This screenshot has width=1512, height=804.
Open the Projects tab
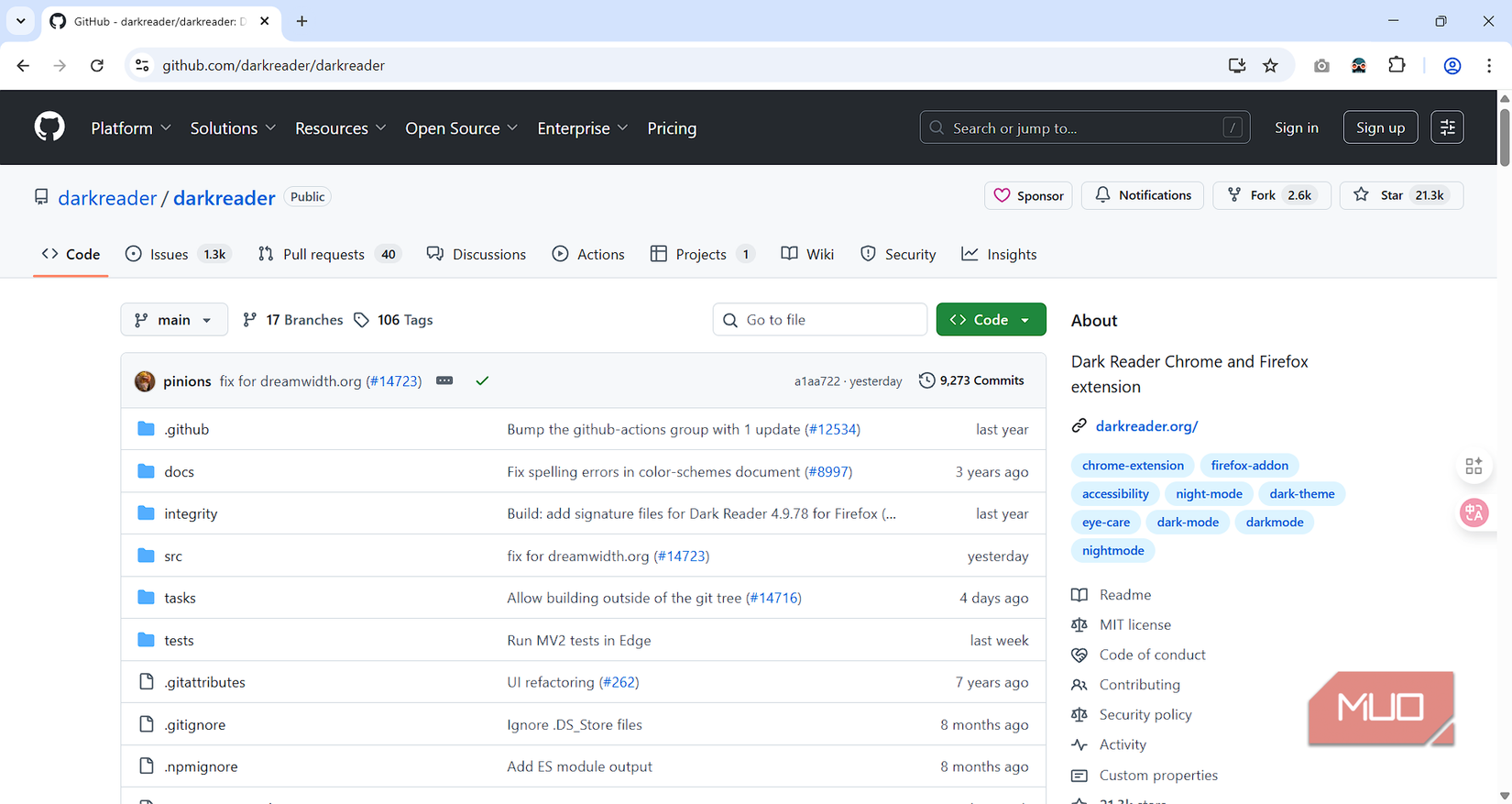pyautogui.click(x=702, y=254)
